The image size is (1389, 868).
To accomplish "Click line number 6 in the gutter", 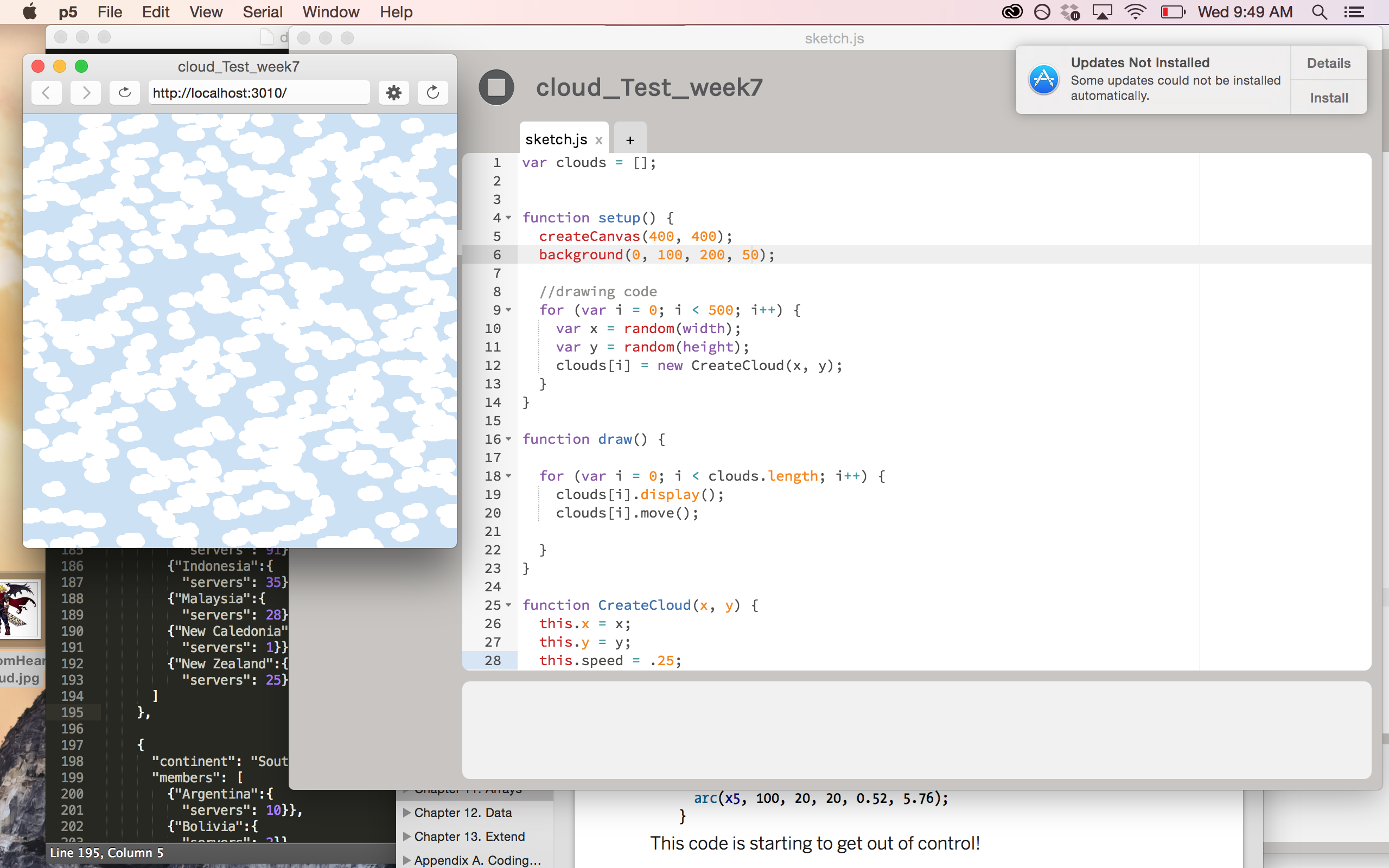I will (497, 254).
